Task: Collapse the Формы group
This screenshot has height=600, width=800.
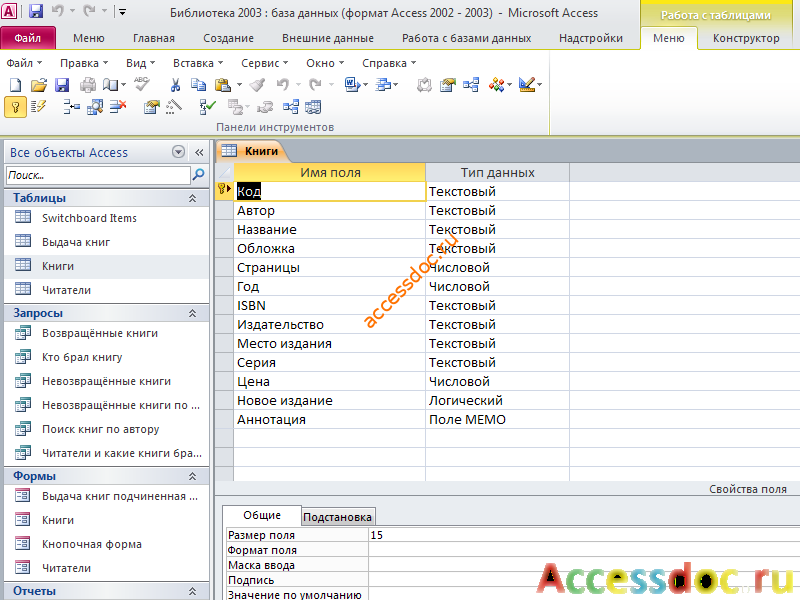Action: click(192, 476)
